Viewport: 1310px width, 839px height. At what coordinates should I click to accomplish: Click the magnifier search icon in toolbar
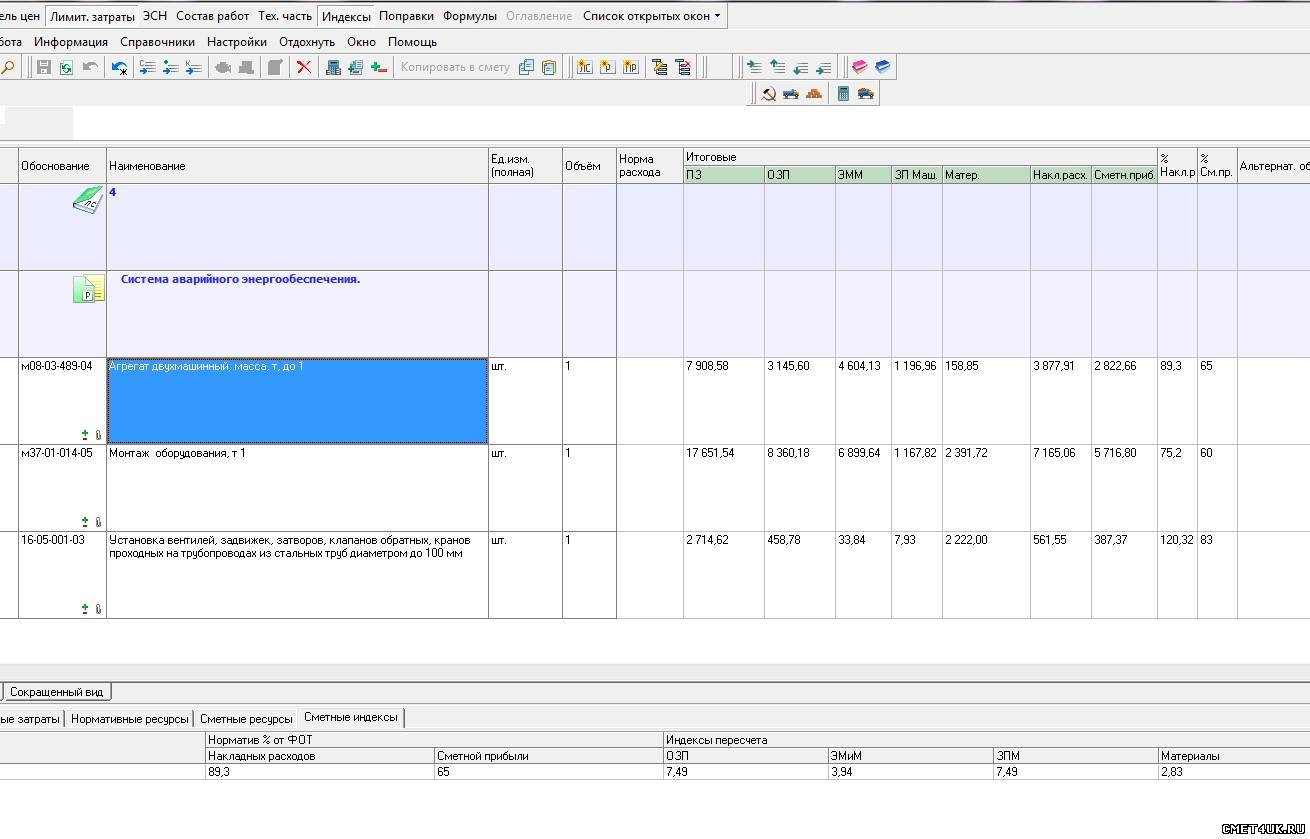8,67
